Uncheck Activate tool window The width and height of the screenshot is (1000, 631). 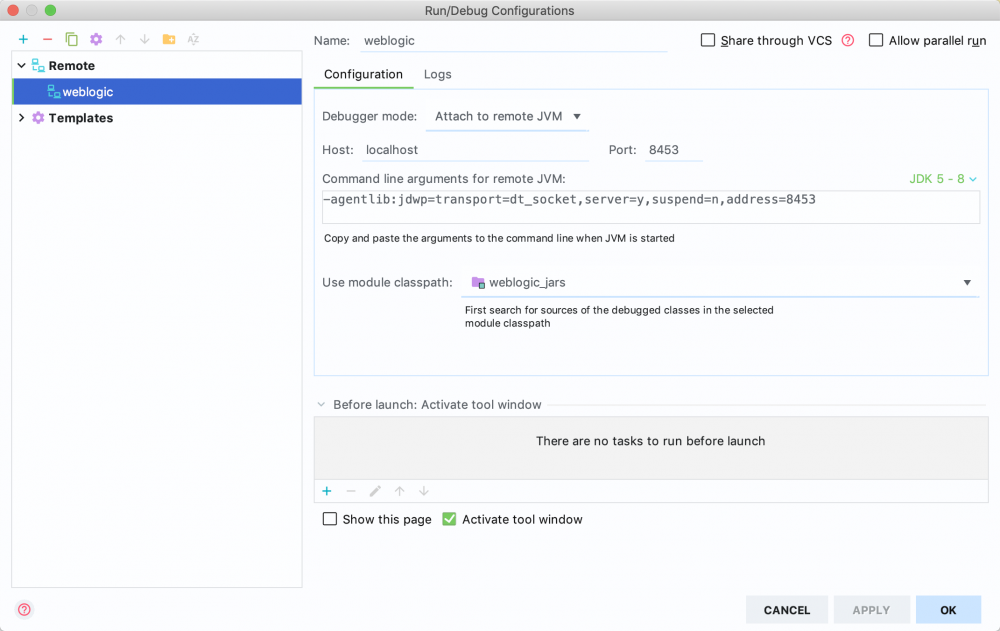coord(449,519)
